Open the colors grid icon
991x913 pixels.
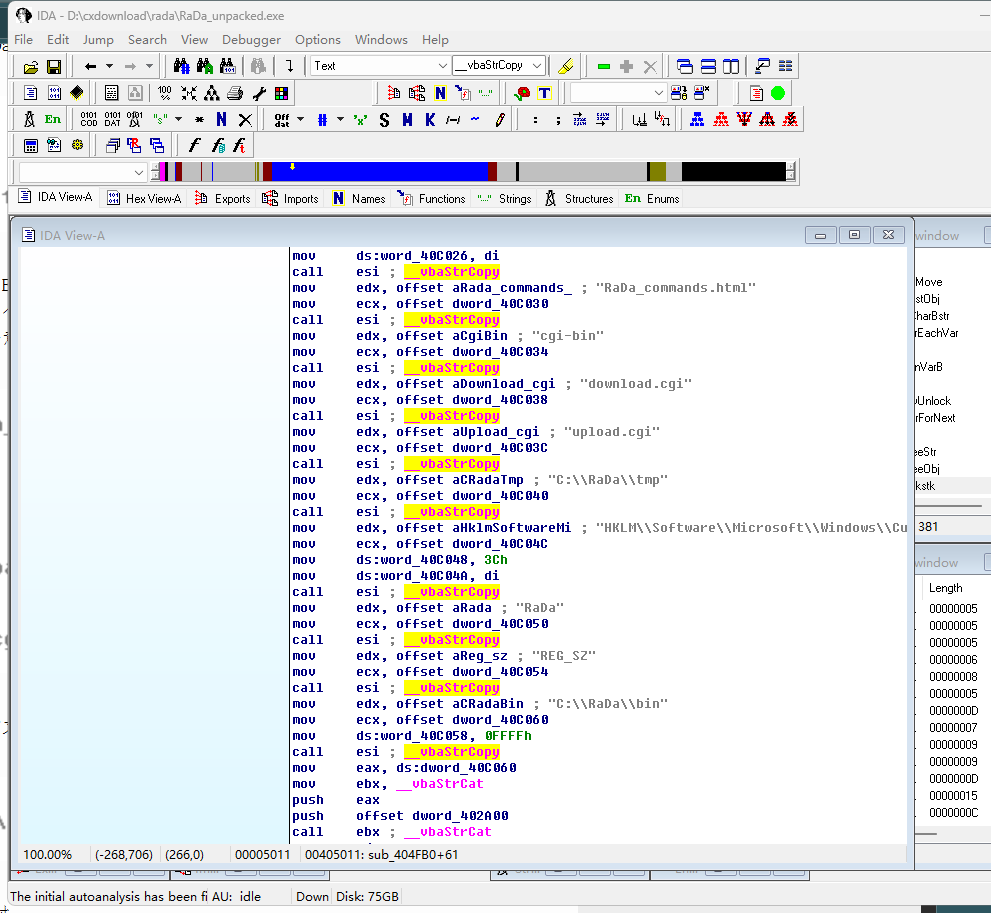pyautogui.click(x=281, y=93)
